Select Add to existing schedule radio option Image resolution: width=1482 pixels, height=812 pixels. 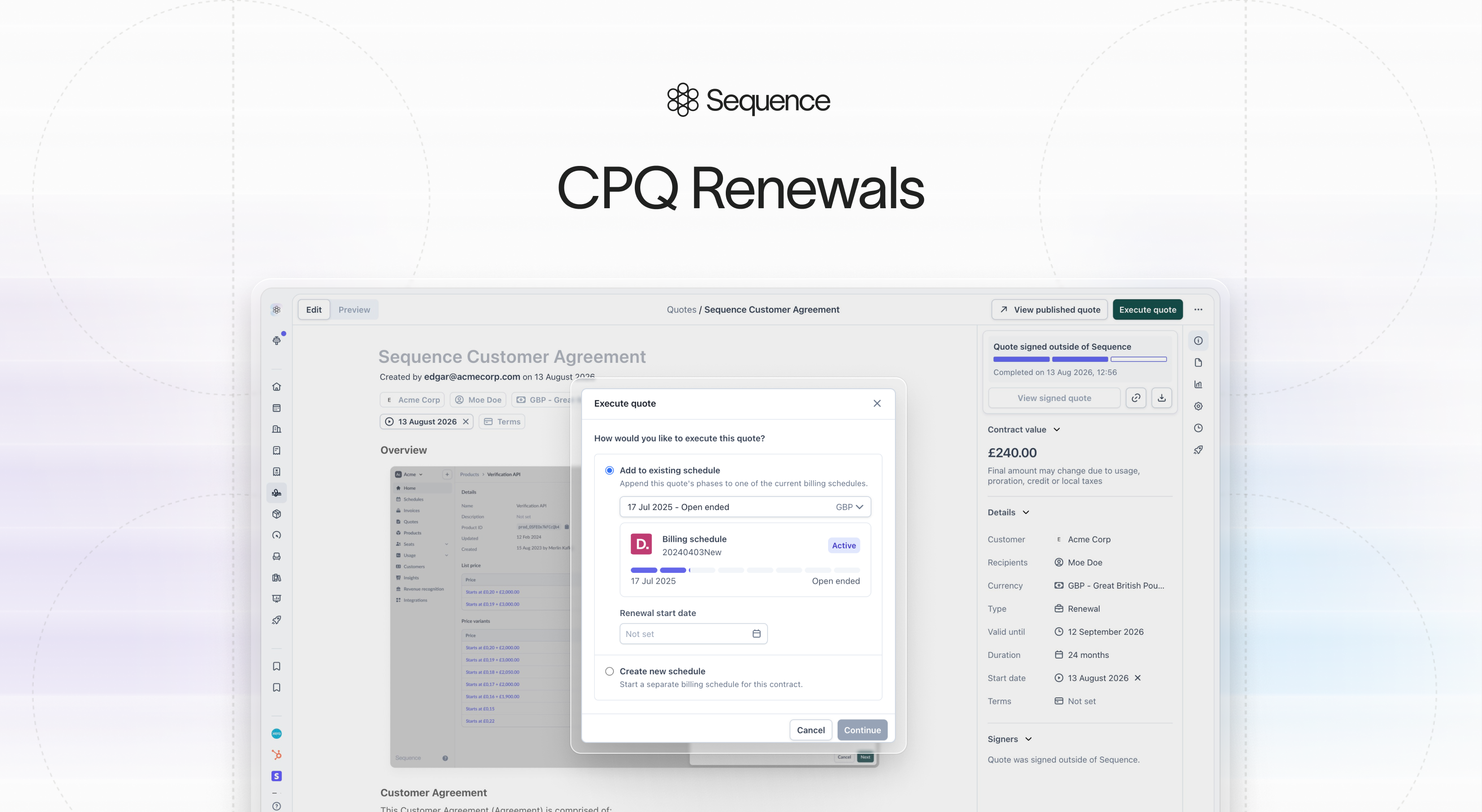[610, 471]
